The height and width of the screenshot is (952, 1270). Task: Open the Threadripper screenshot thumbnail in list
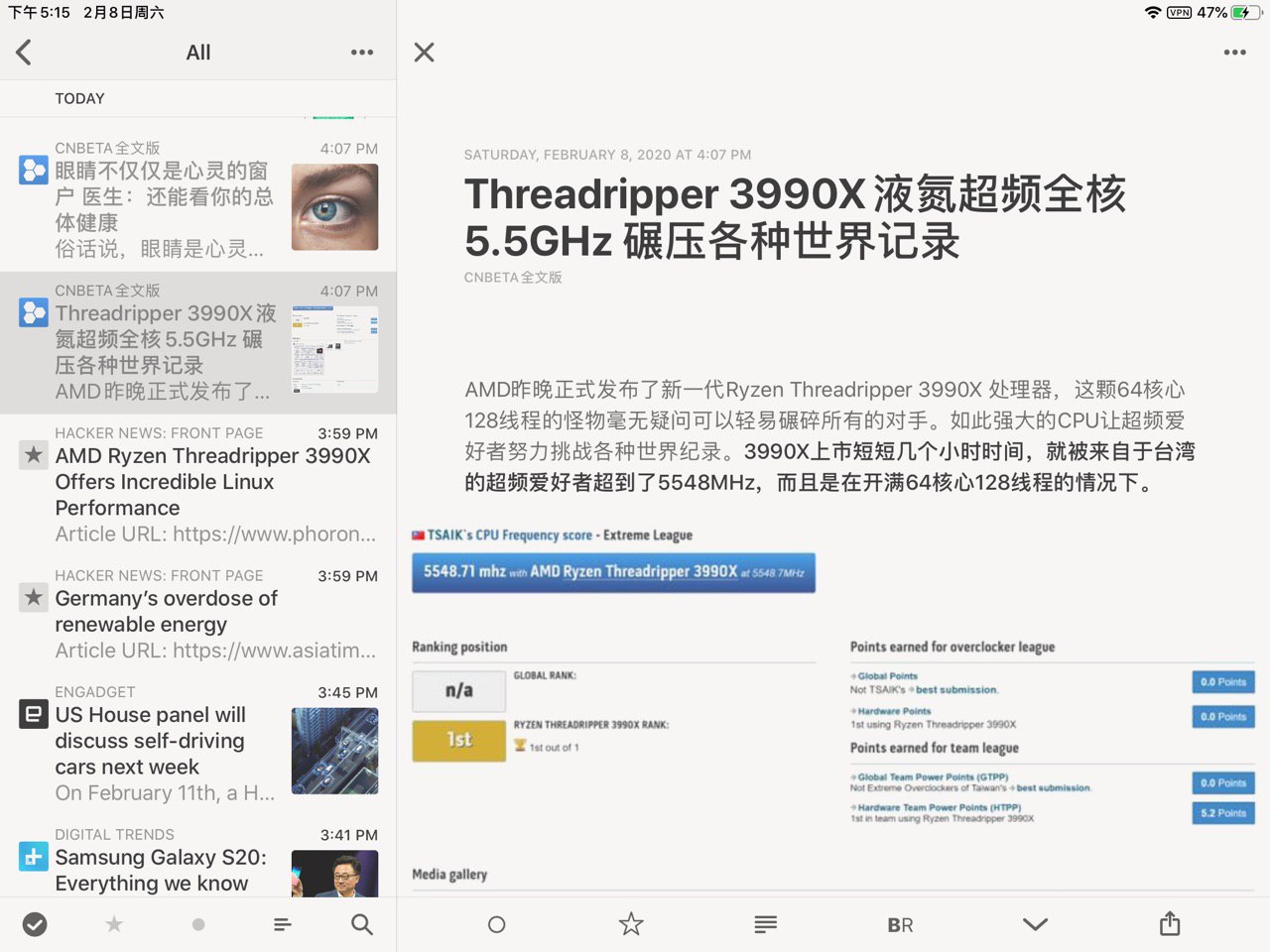[x=334, y=349]
